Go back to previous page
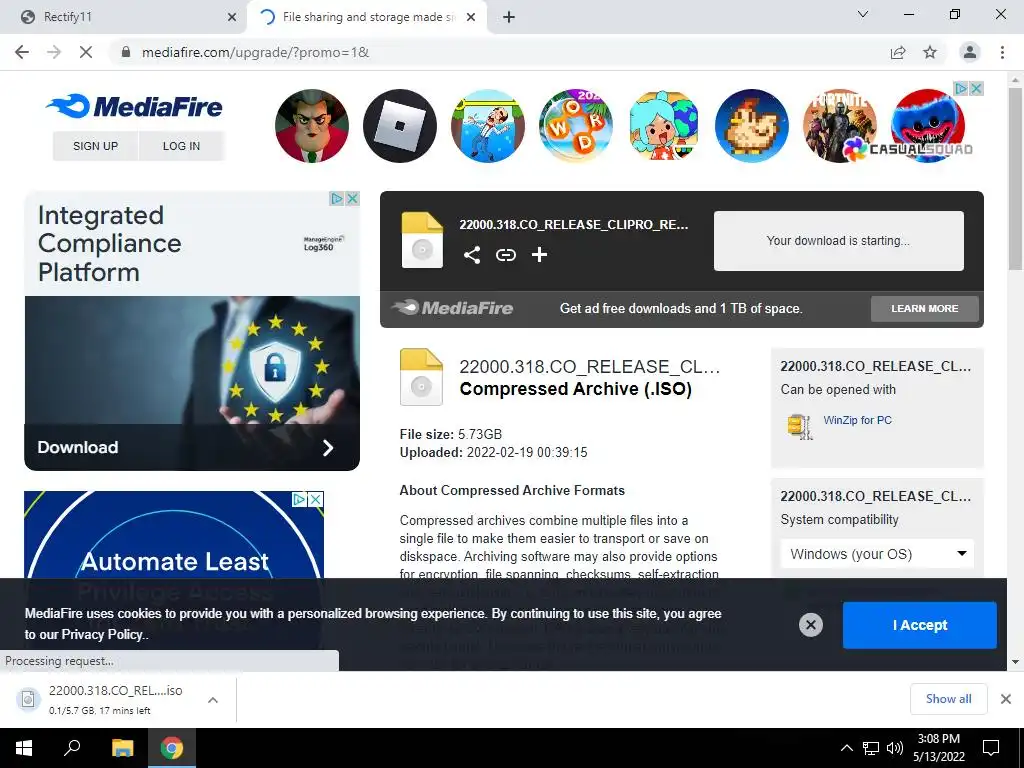 pos(22,52)
